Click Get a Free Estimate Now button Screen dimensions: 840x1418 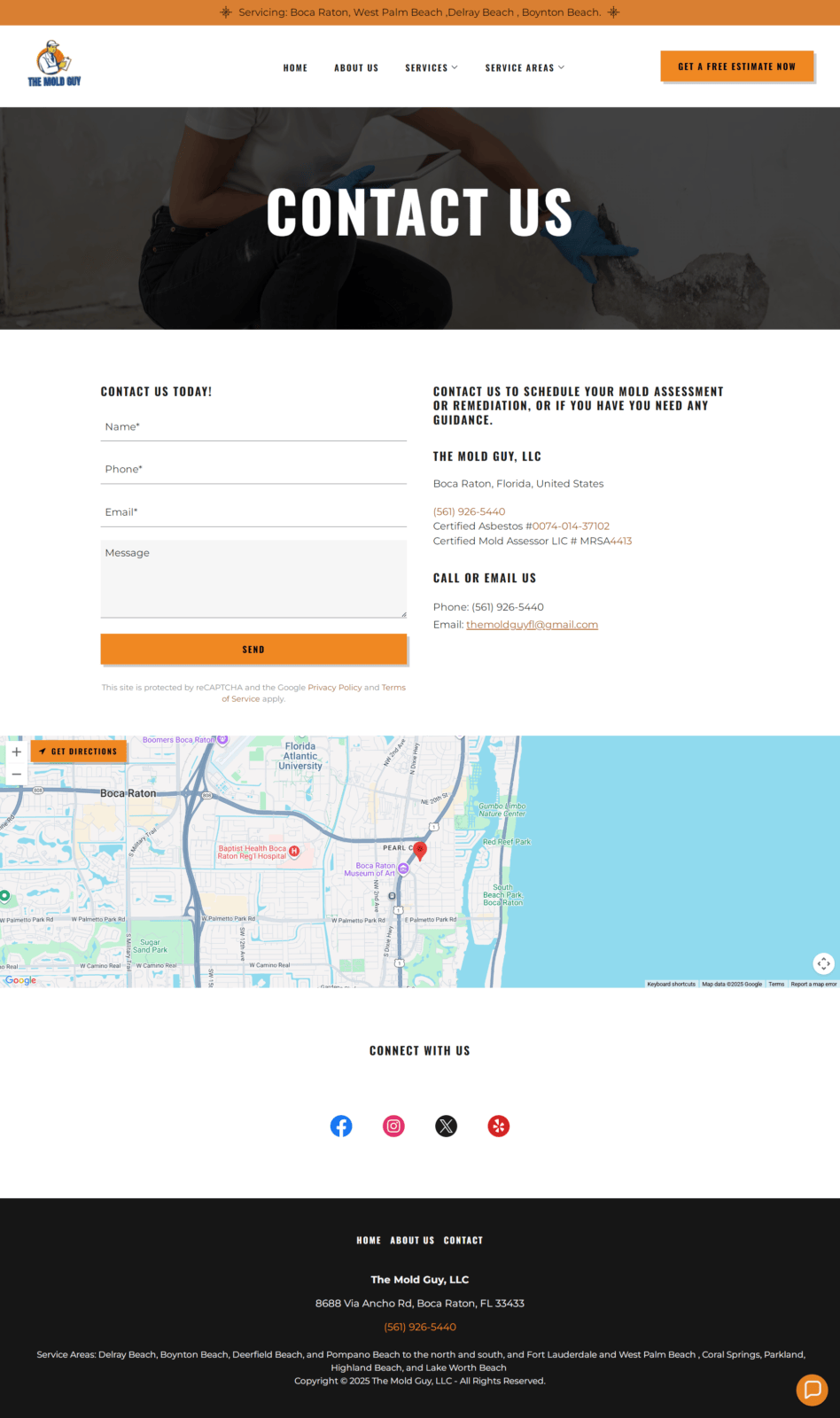(736, 66)
